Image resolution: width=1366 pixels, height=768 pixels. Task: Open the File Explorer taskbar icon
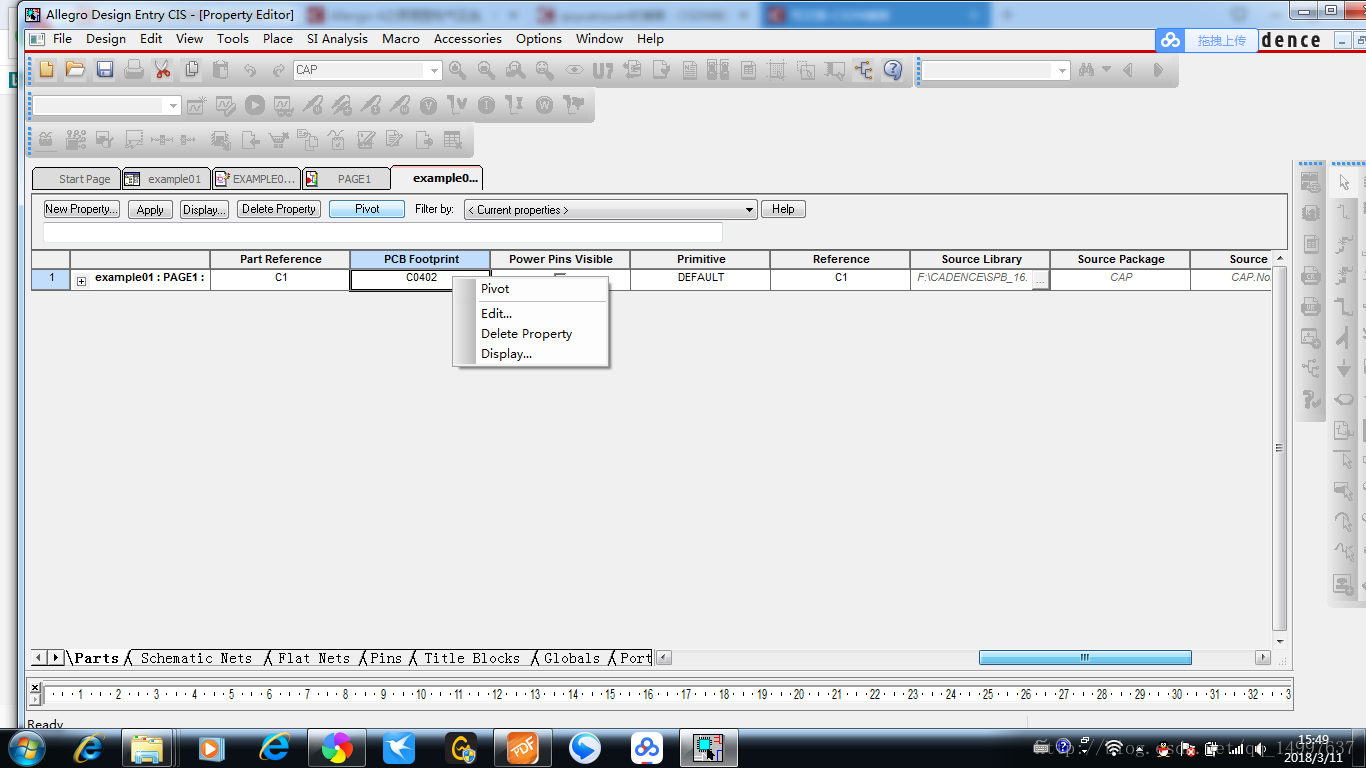[x=148, y=748]
